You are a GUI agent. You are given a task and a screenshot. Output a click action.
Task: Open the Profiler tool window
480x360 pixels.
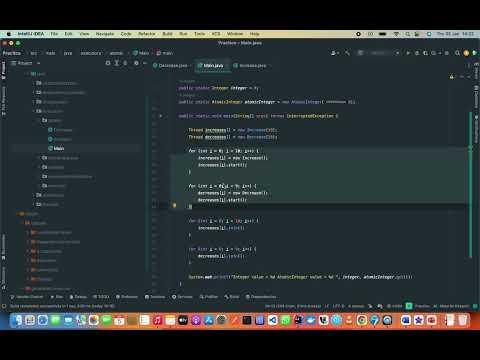(x=209, y=297)
